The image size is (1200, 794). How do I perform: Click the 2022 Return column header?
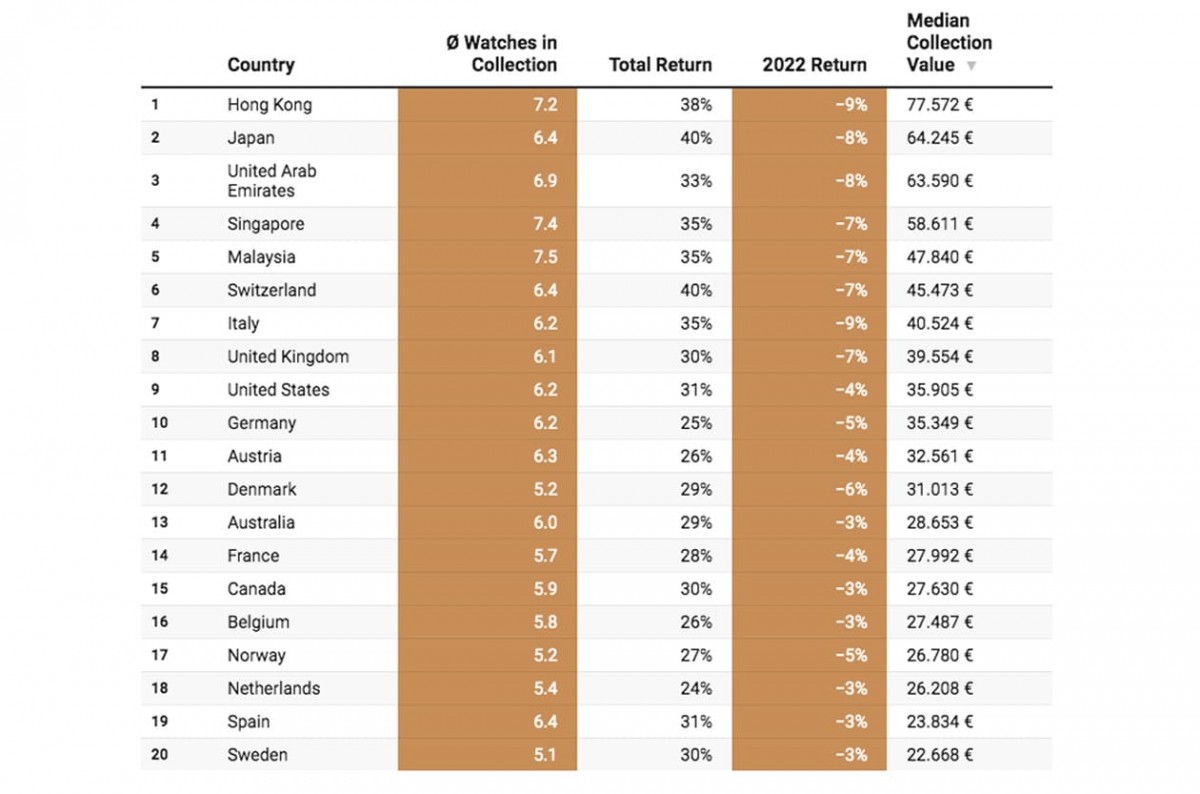[x=814, y=65]
